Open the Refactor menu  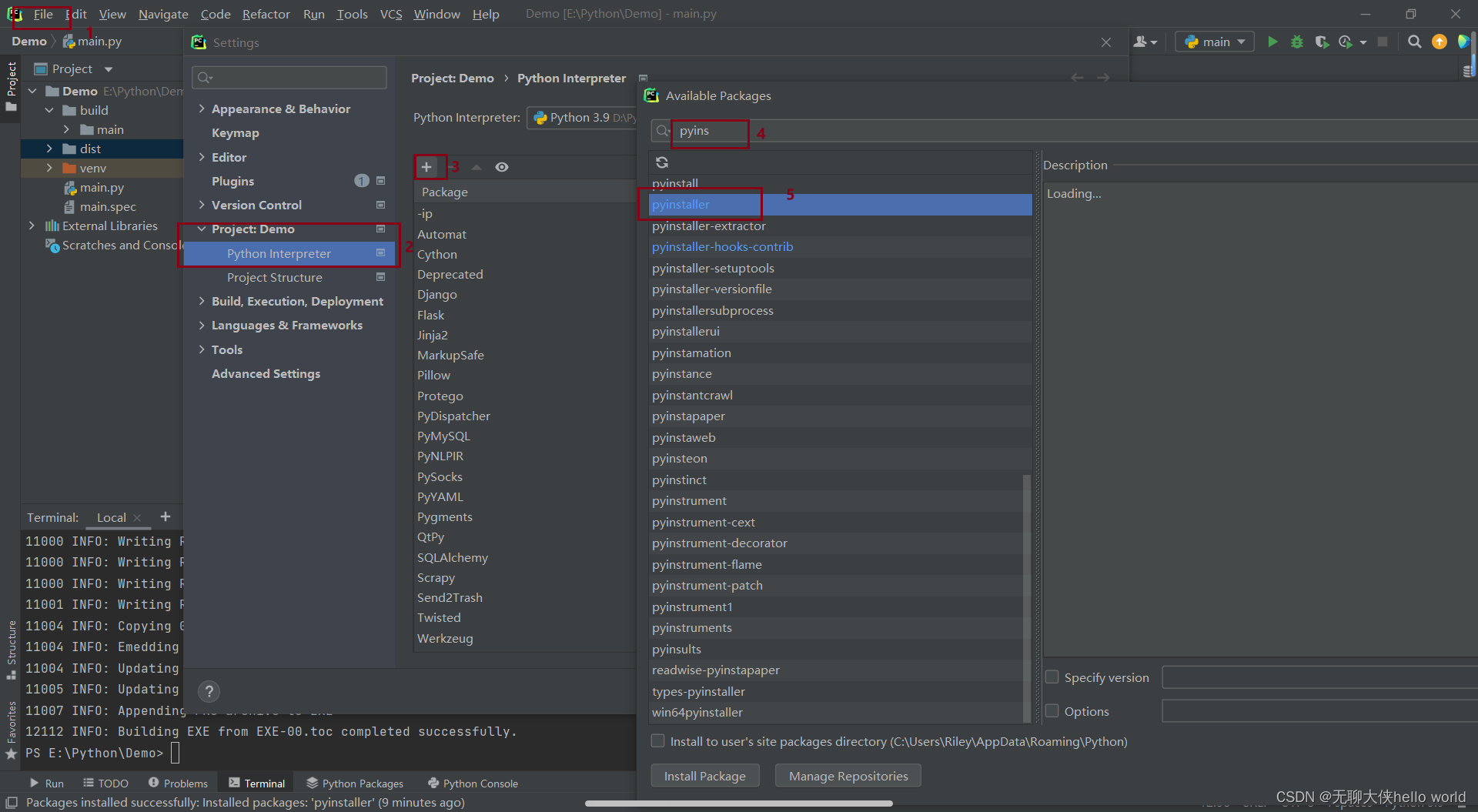[266, 14]
